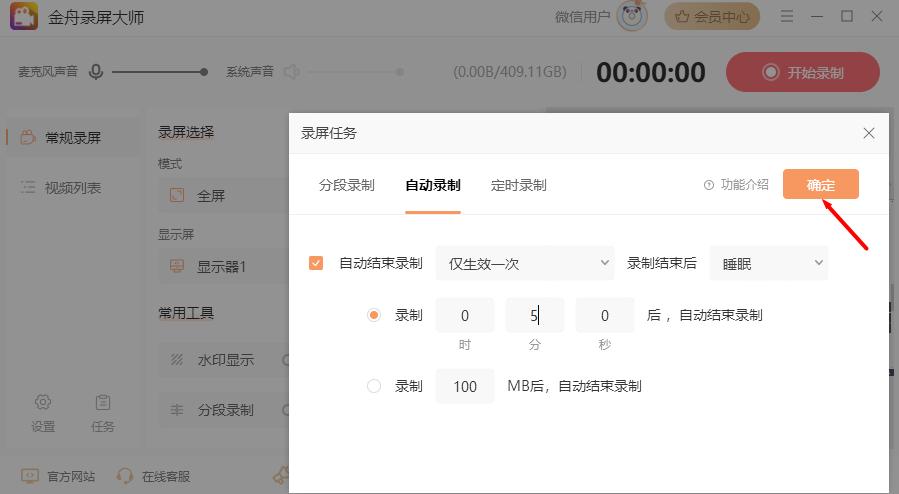This screenshot has width=899, height=494.
Task: Click the 100 MB size input field
Action: (464, 386)
